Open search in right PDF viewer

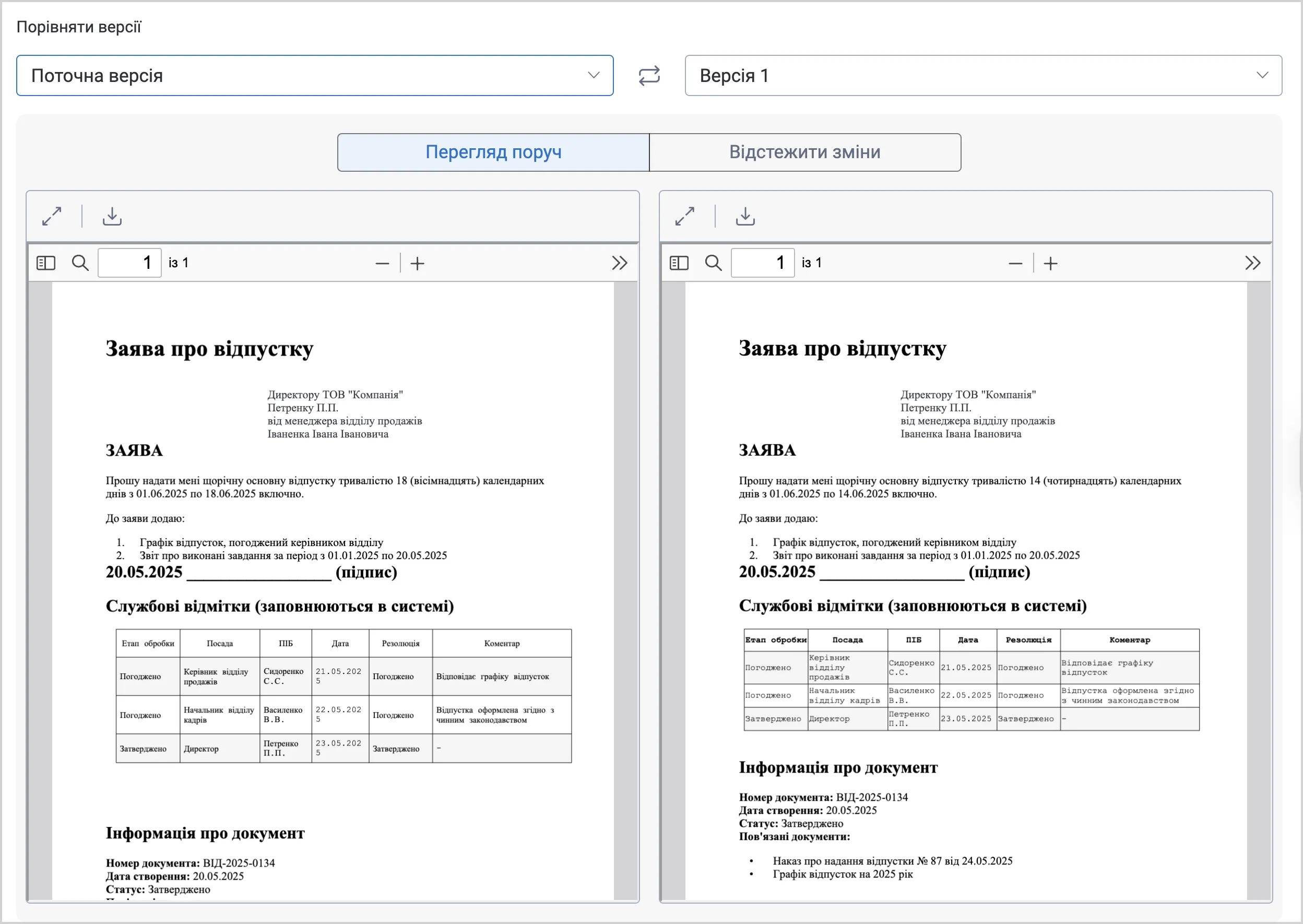tap(713, 263)
